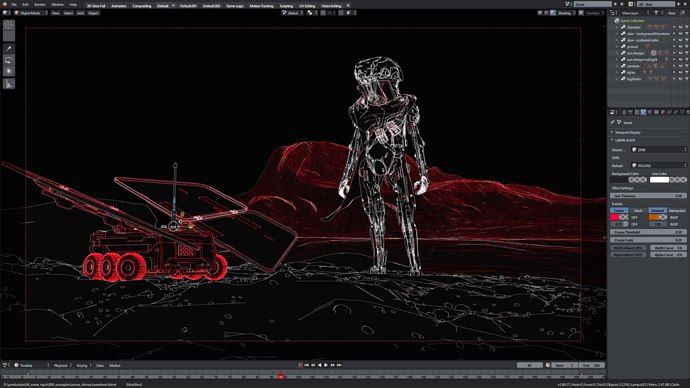Toggle selectability of sun-charger collection
Viewport: 690px width, 388px height.
click(x=674, y=53)
